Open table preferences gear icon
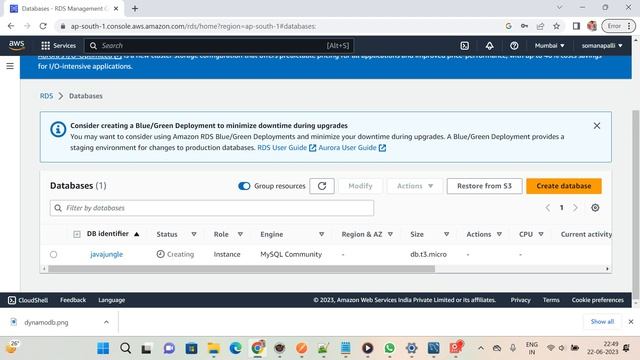Image resolution: width=640 pixels, height=360 pixels. tap(595, 208)
